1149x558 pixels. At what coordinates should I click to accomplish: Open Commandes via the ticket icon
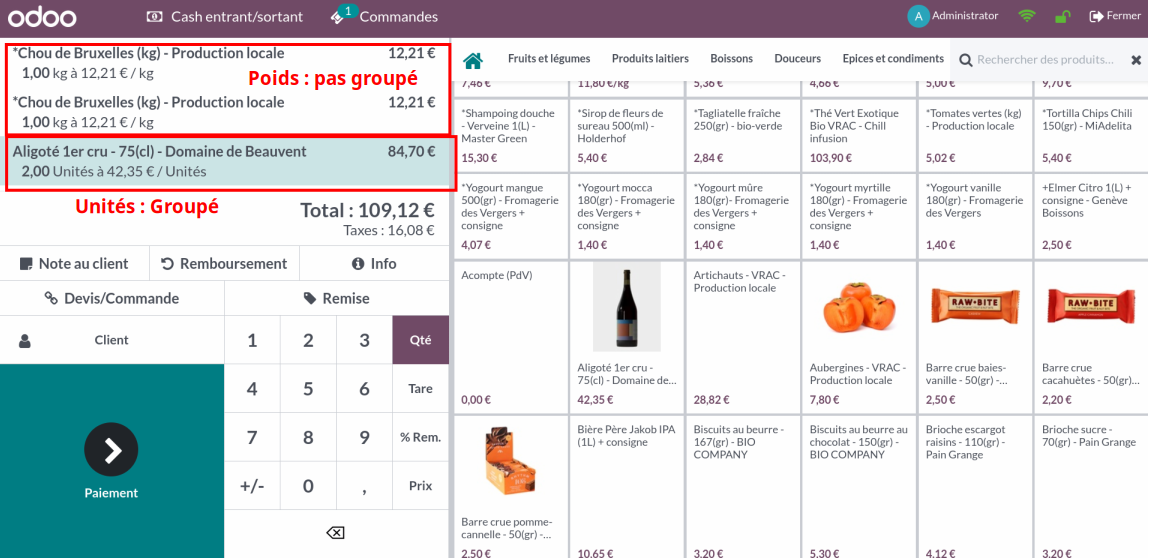click(x=340, y=16)
